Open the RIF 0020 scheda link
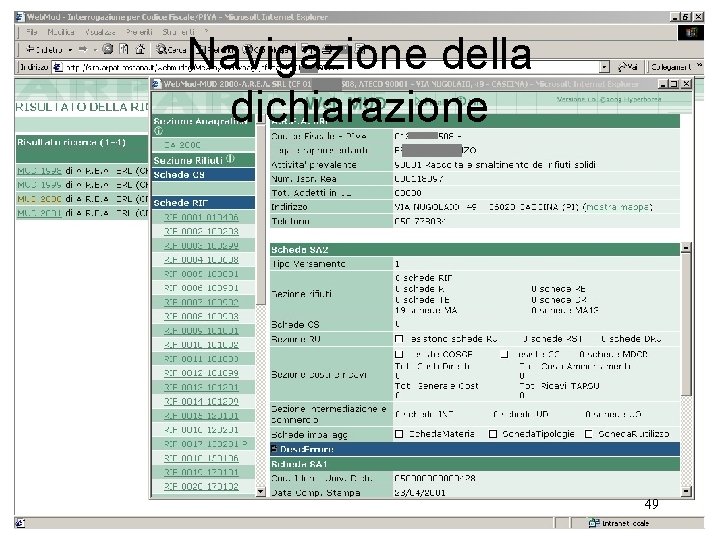 point(202,486)
